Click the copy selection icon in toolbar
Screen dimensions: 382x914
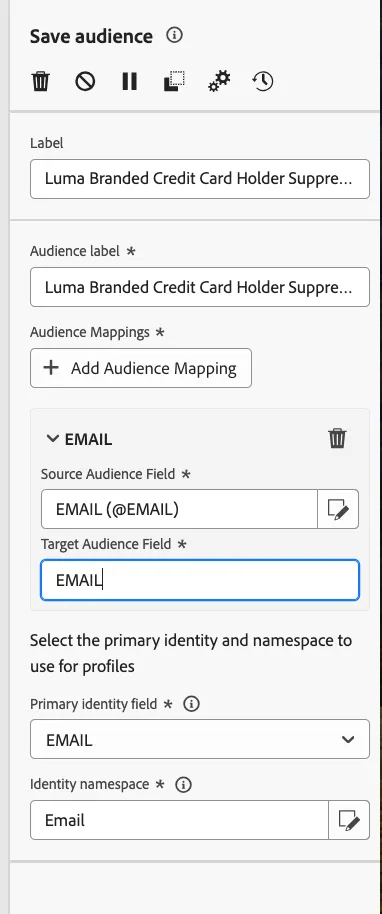point(174,82)
